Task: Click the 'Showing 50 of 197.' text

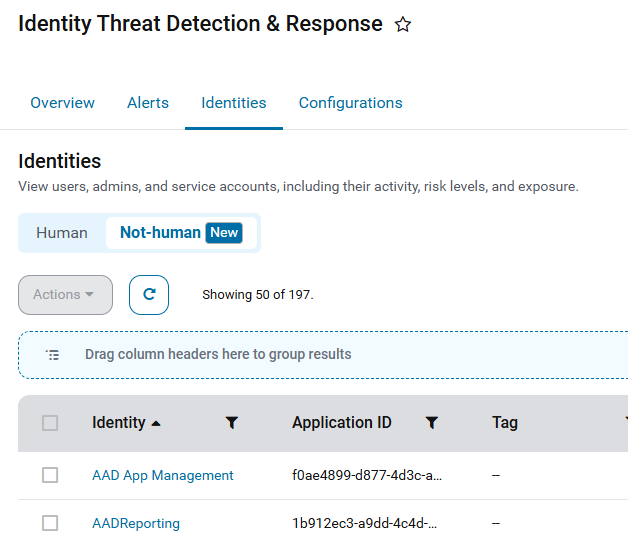Action: 258,295
